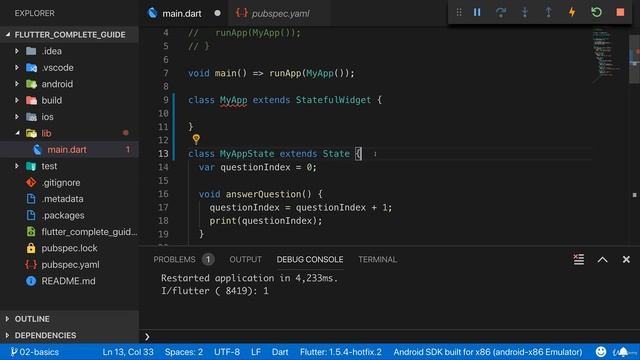Image resolution: width=640 pixels, height=360 pixels.
Task: Click the .gitignore git icon
Action: [x=31, y=182]
